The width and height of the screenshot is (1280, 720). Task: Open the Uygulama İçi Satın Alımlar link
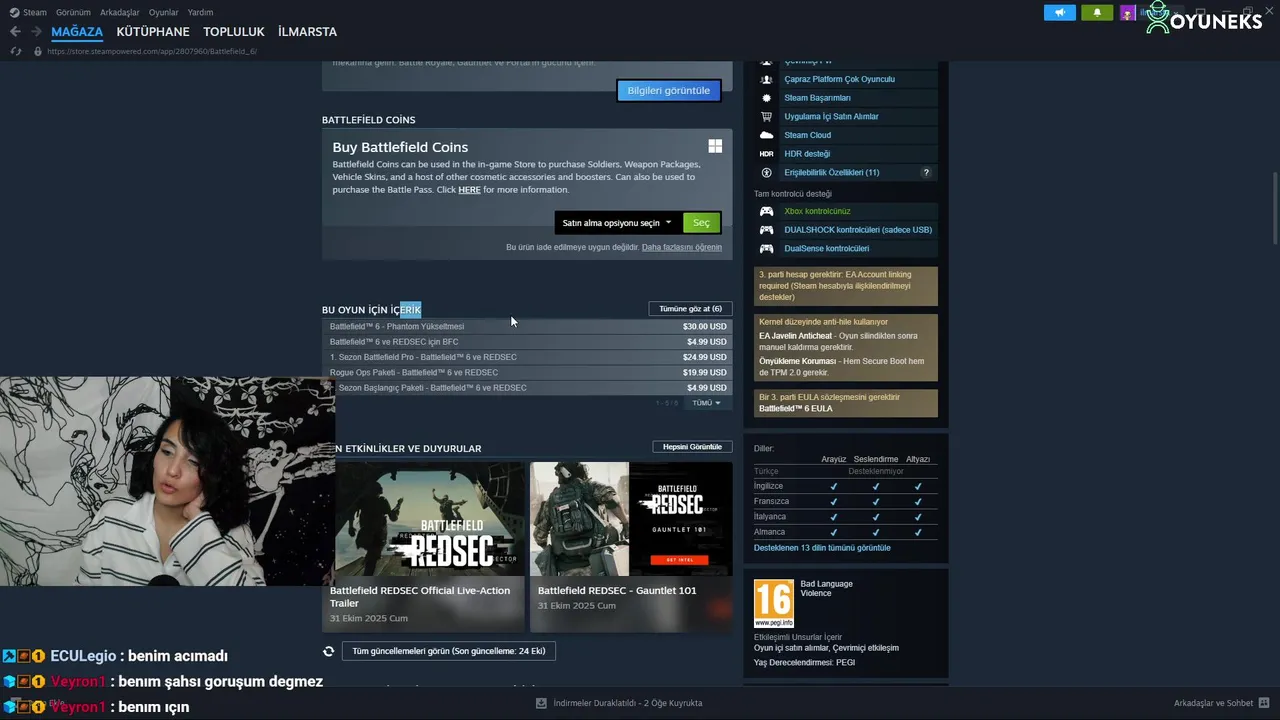[x=831, y=116]
